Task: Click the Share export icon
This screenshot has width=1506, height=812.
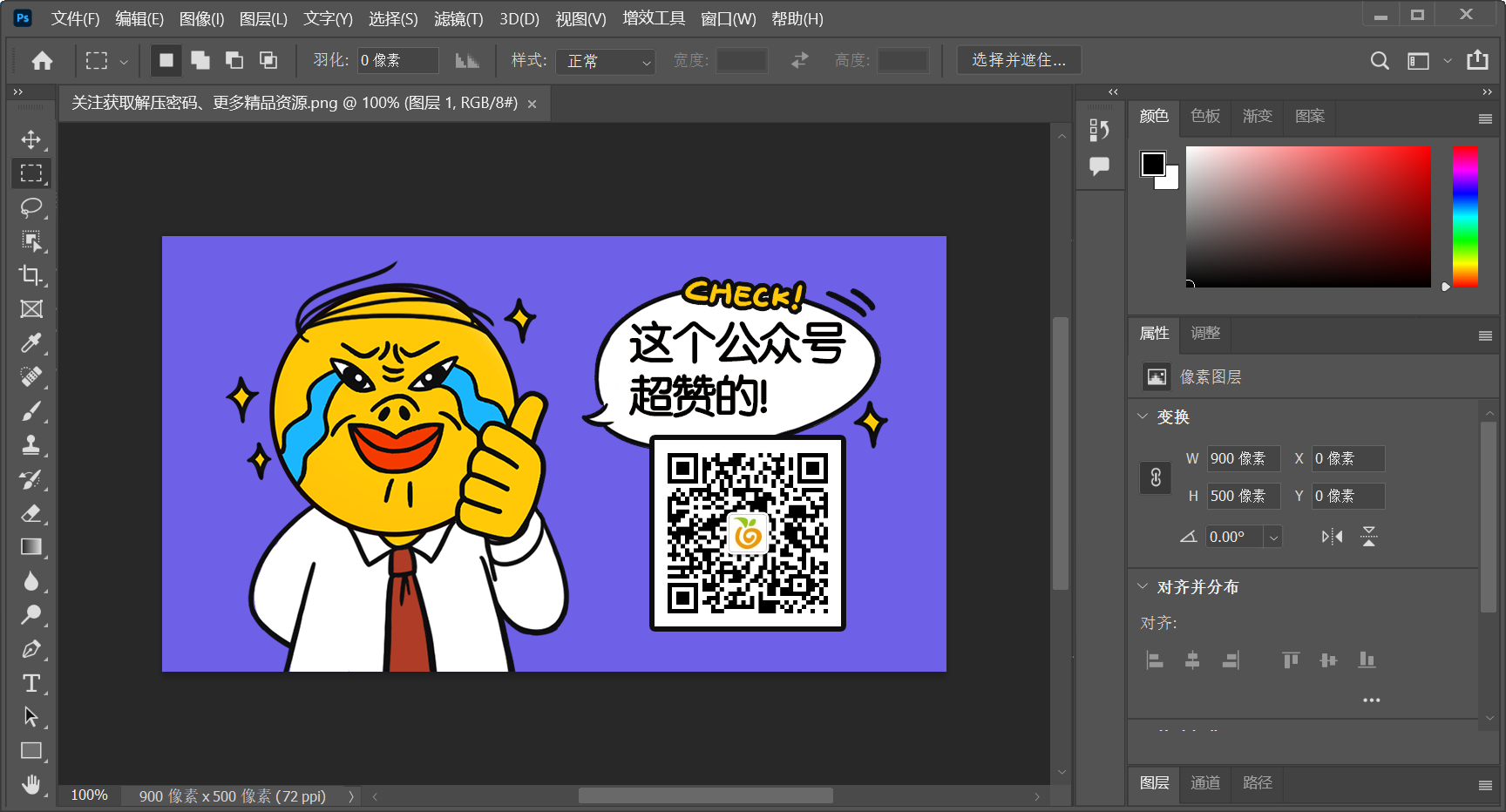Action: [x=1477, y=60]
